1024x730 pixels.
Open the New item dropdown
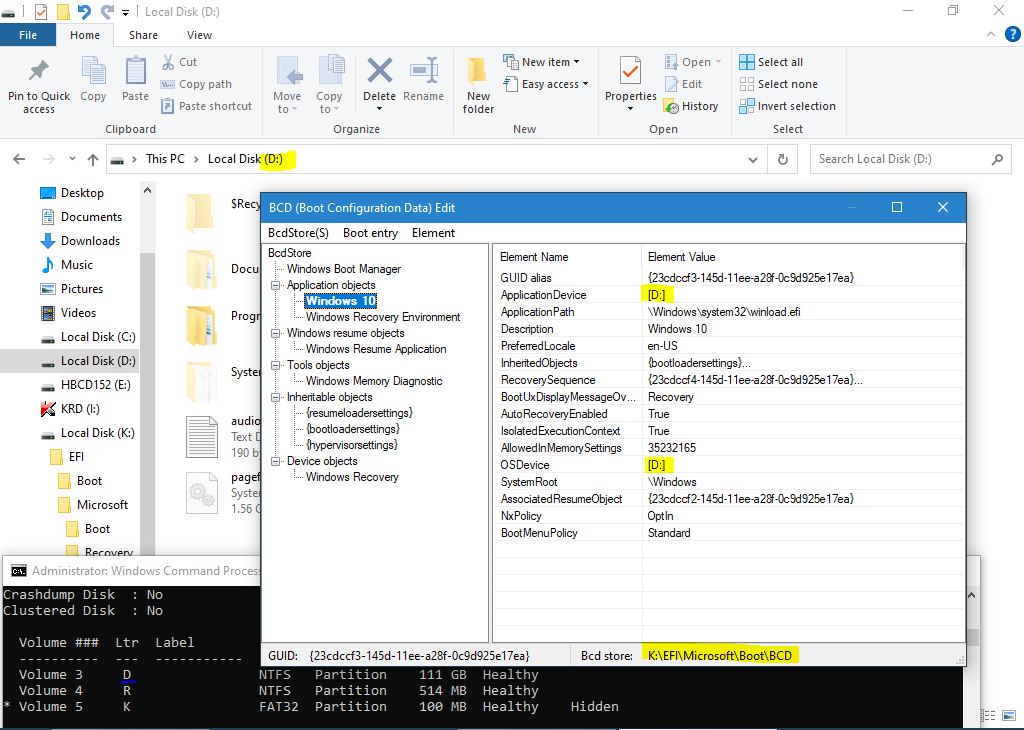(545, 62)
